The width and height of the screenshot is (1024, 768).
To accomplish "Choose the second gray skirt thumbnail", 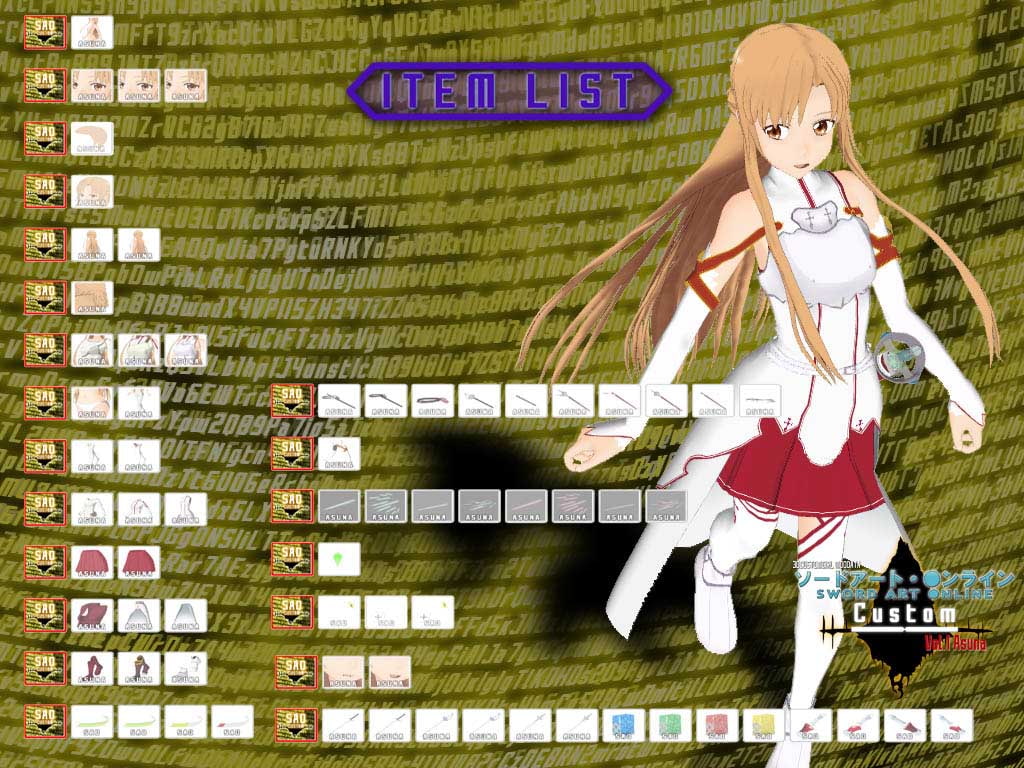I will [185, 616].
